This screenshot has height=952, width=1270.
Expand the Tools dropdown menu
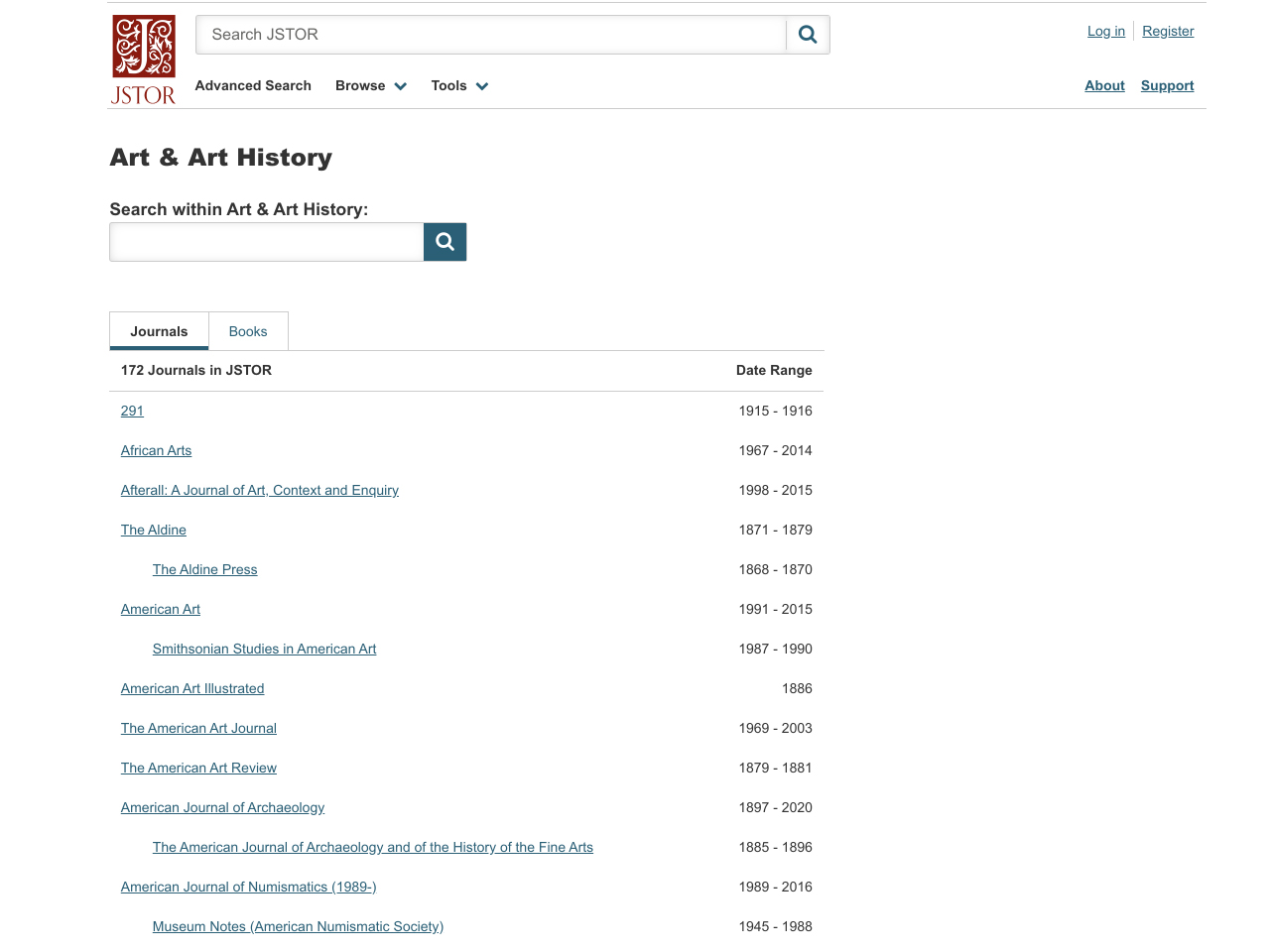pos(459,85)
